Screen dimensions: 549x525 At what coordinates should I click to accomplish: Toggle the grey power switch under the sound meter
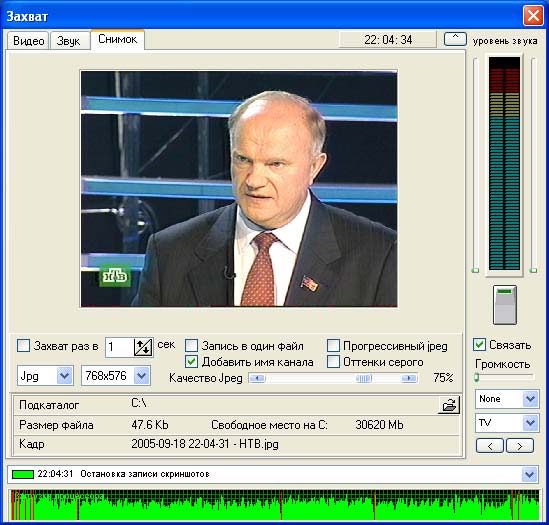[x=505, y=305]
